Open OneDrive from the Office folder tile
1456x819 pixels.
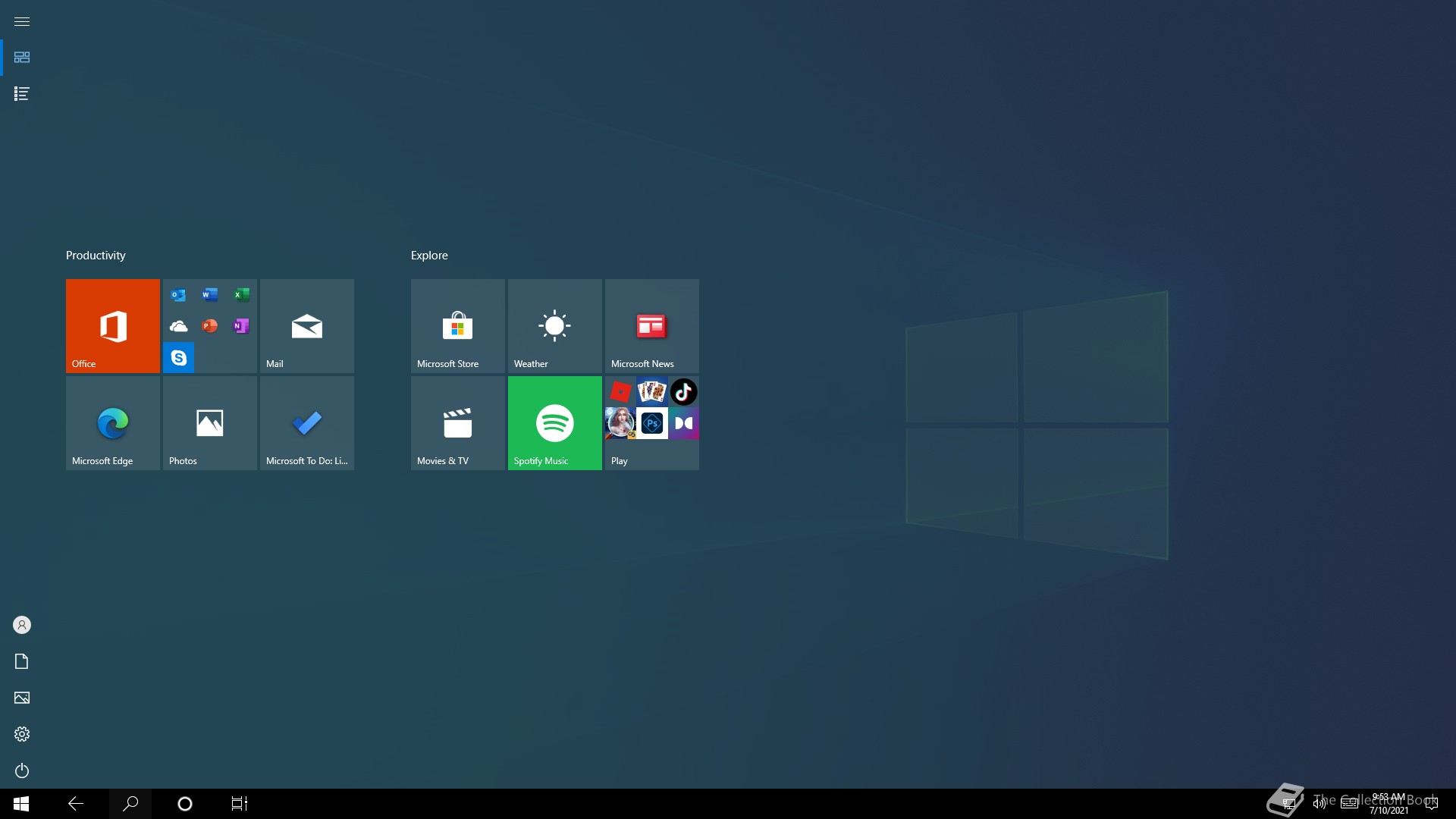click(178, 326)
